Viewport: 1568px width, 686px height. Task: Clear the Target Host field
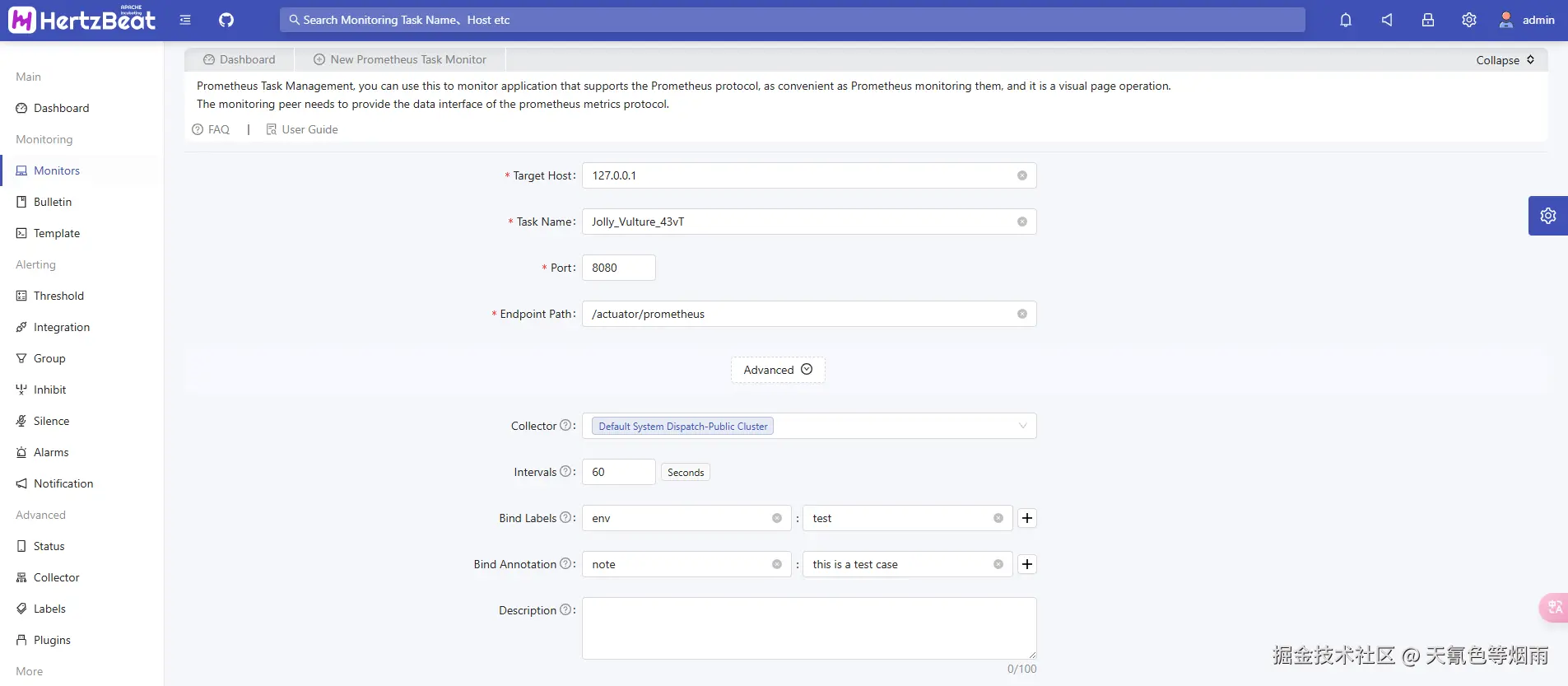[1022, 175]
